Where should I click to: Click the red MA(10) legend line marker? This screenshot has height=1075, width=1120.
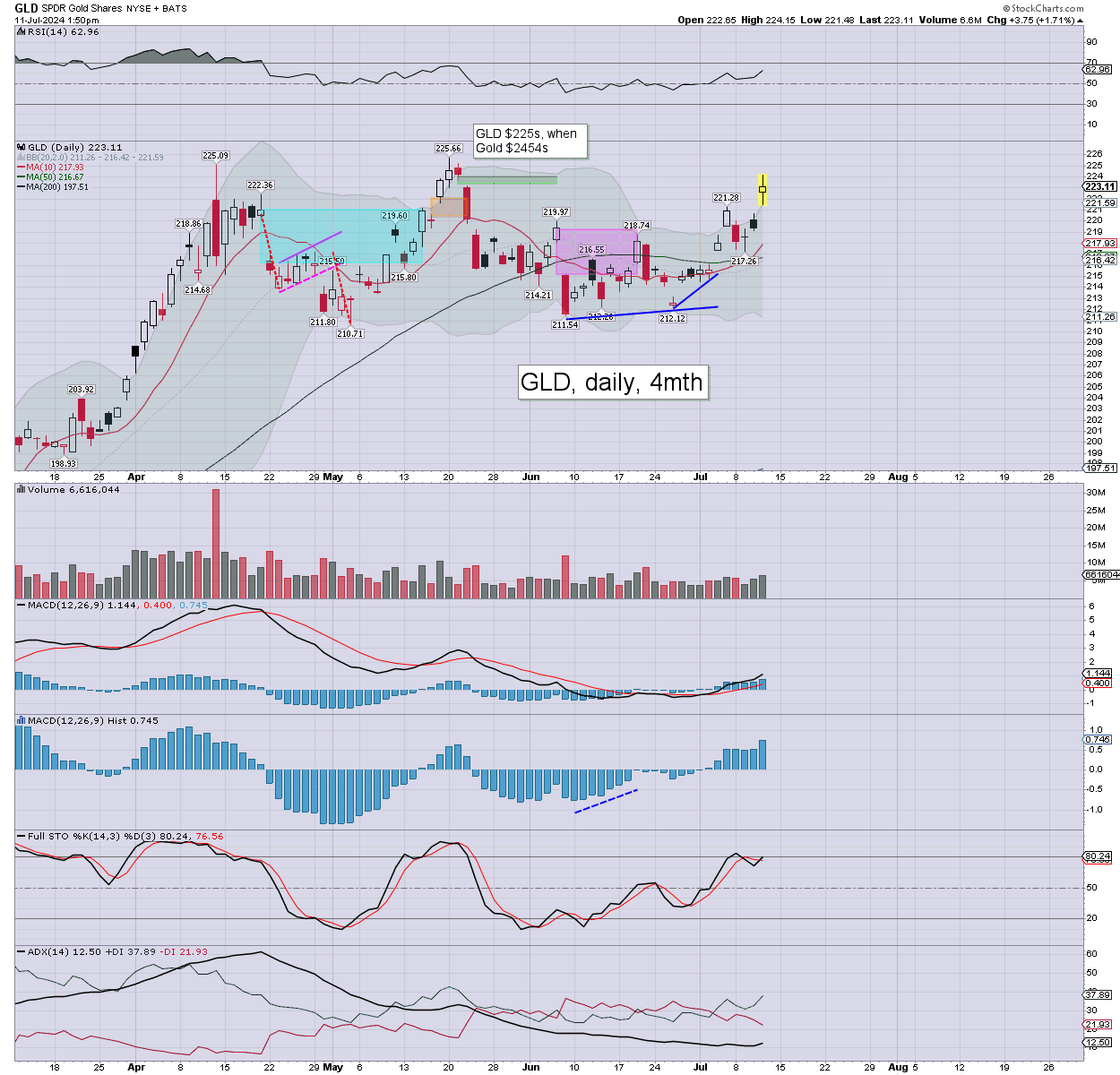(x=21, y=167)
